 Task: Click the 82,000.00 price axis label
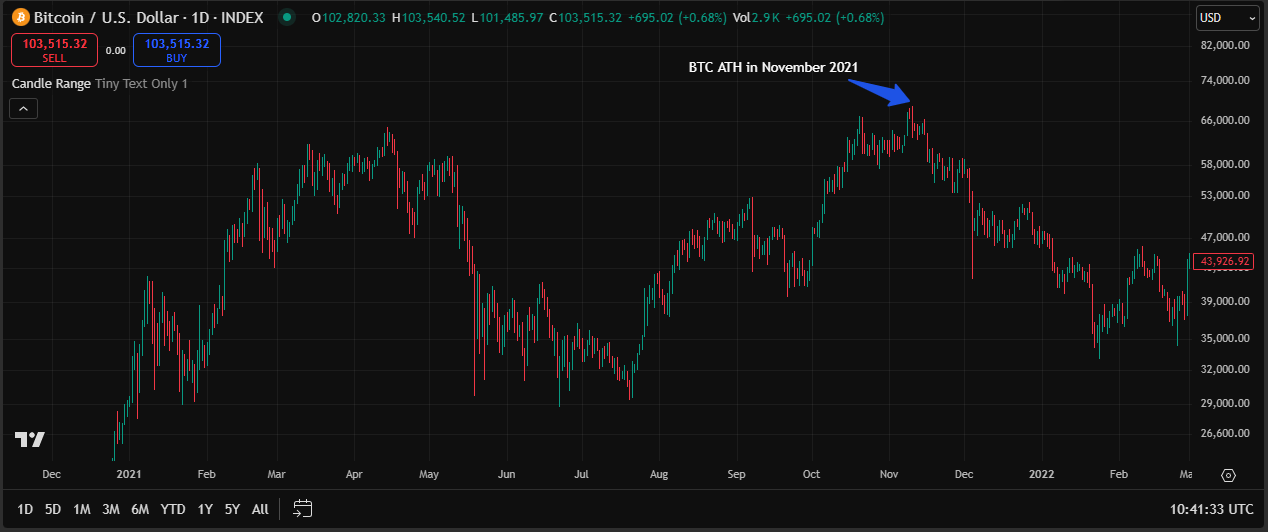pos(1227,45)
